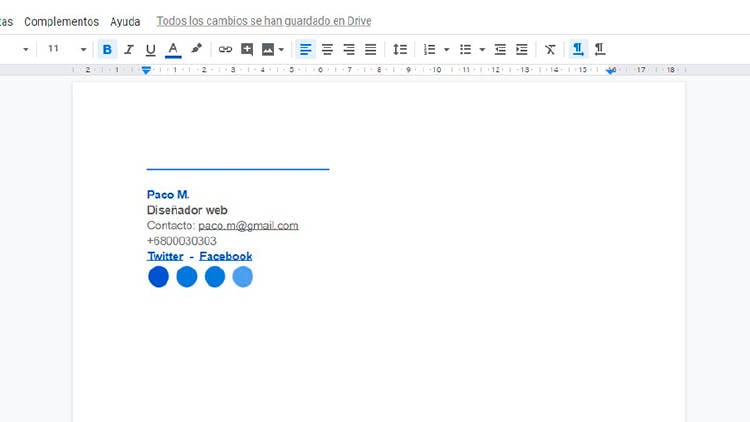
Task: Apply justified text alignment
Action: [x=371, y=49]
